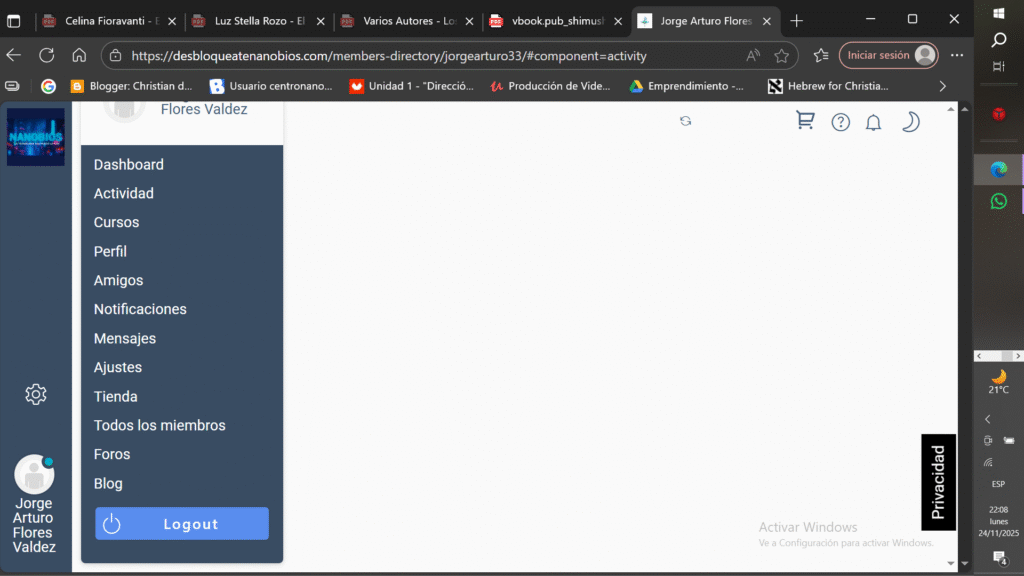Toggle dark mode with the moon icon

(910, 122)
